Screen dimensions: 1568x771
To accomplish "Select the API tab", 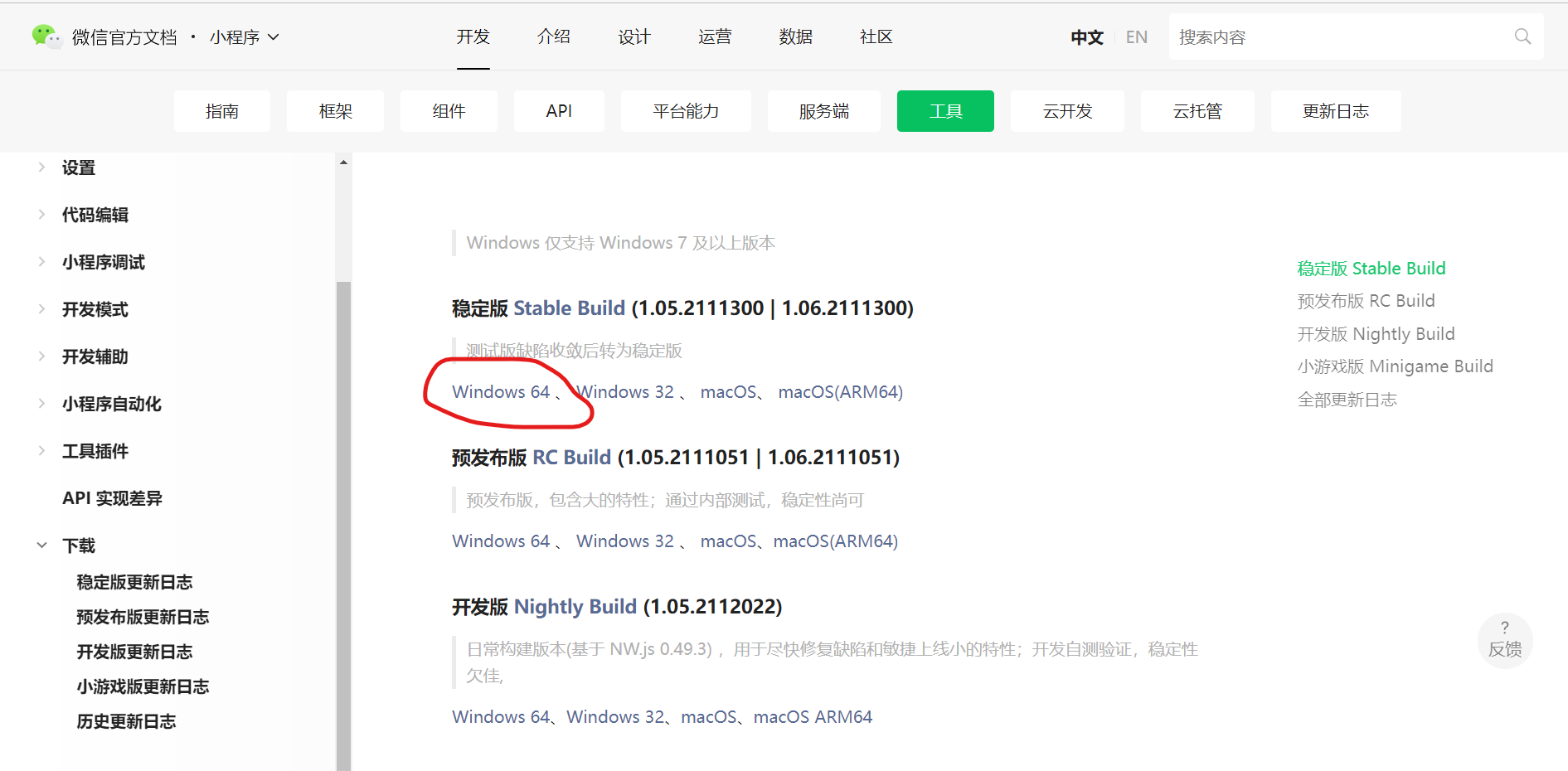I will point(559,111).
